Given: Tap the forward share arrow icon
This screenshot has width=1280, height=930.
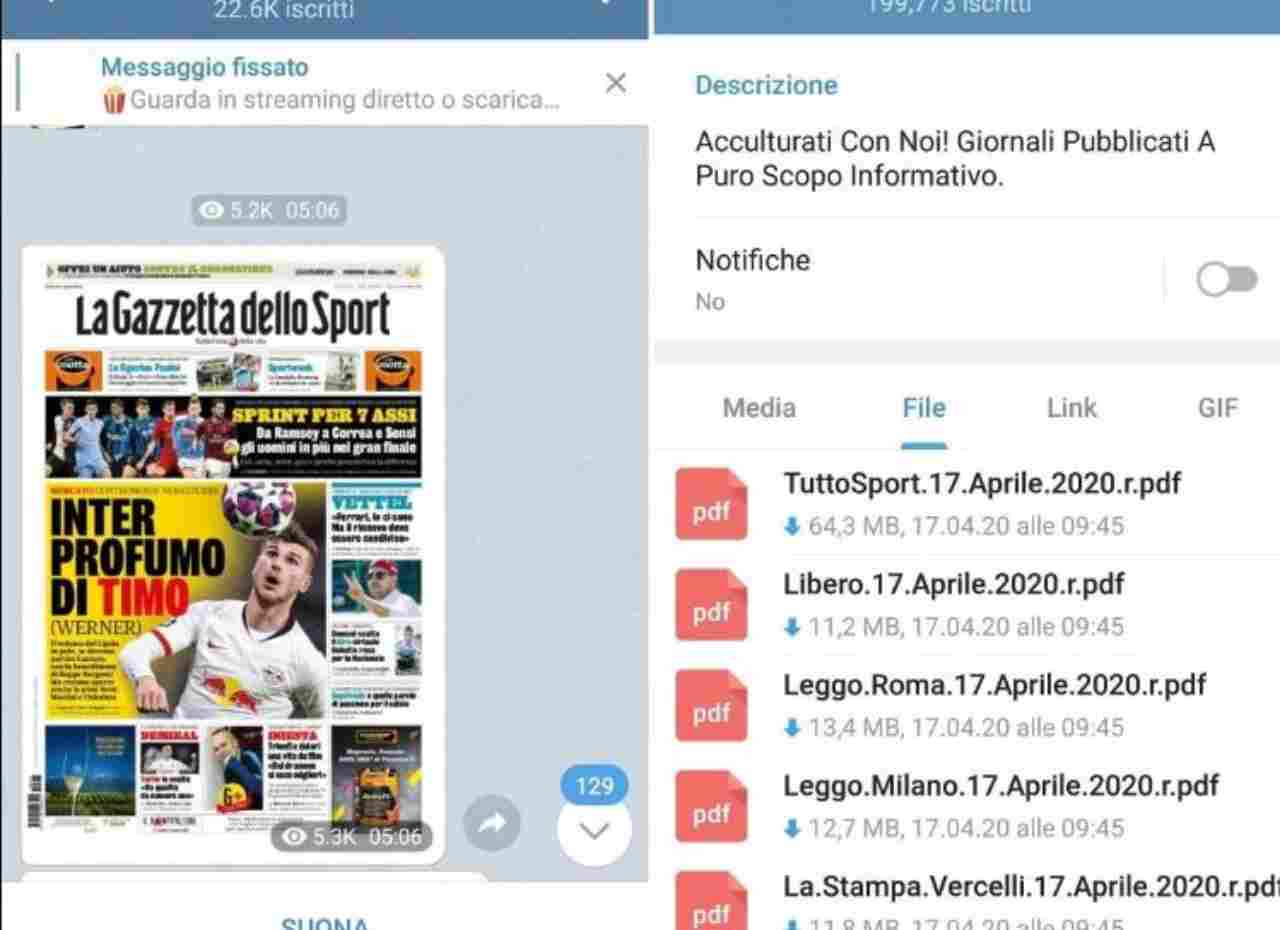Looking at the screenshot, I should [492, 823].
